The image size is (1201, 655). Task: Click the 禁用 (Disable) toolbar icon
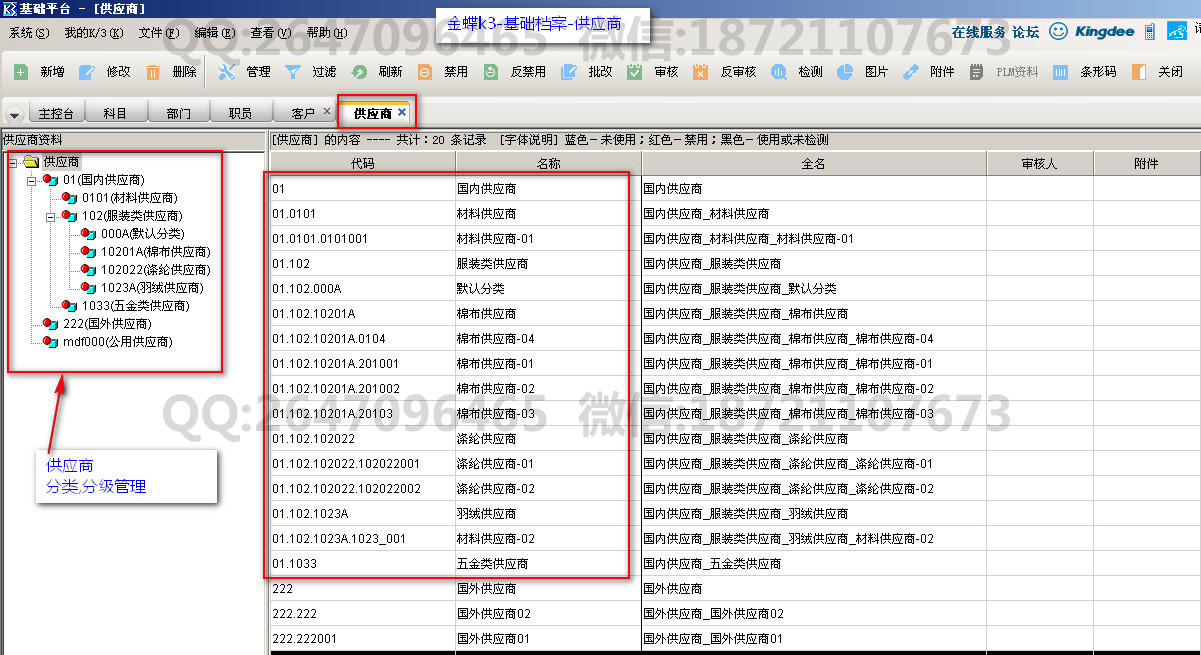tap(425, 72)
